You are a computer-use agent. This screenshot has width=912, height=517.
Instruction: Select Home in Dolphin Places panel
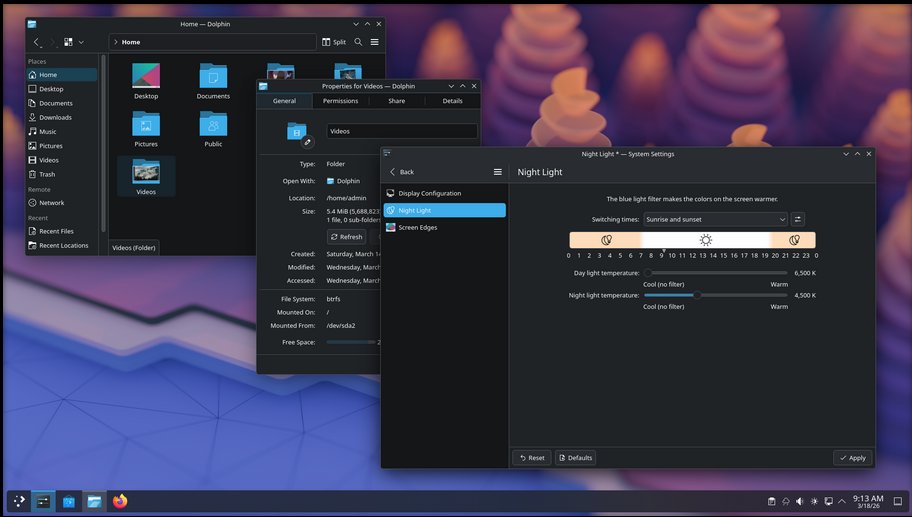[x=62, y=74]
